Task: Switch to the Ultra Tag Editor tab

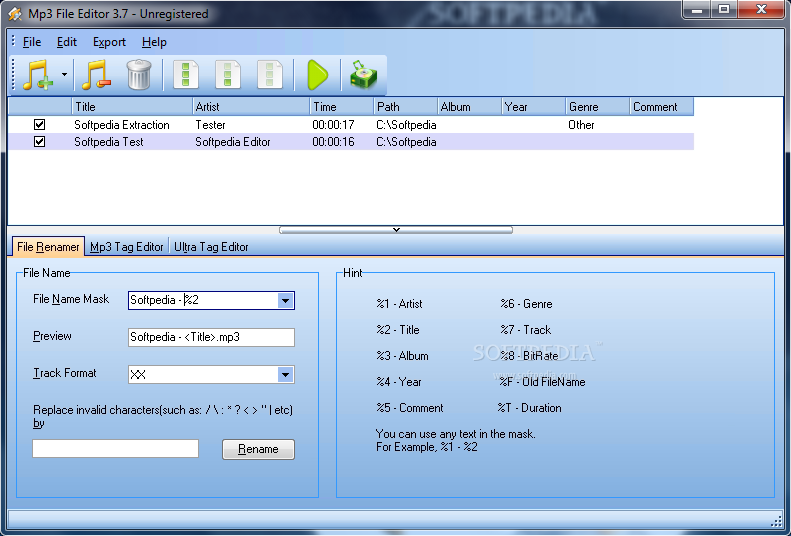Action: point(211,247)
